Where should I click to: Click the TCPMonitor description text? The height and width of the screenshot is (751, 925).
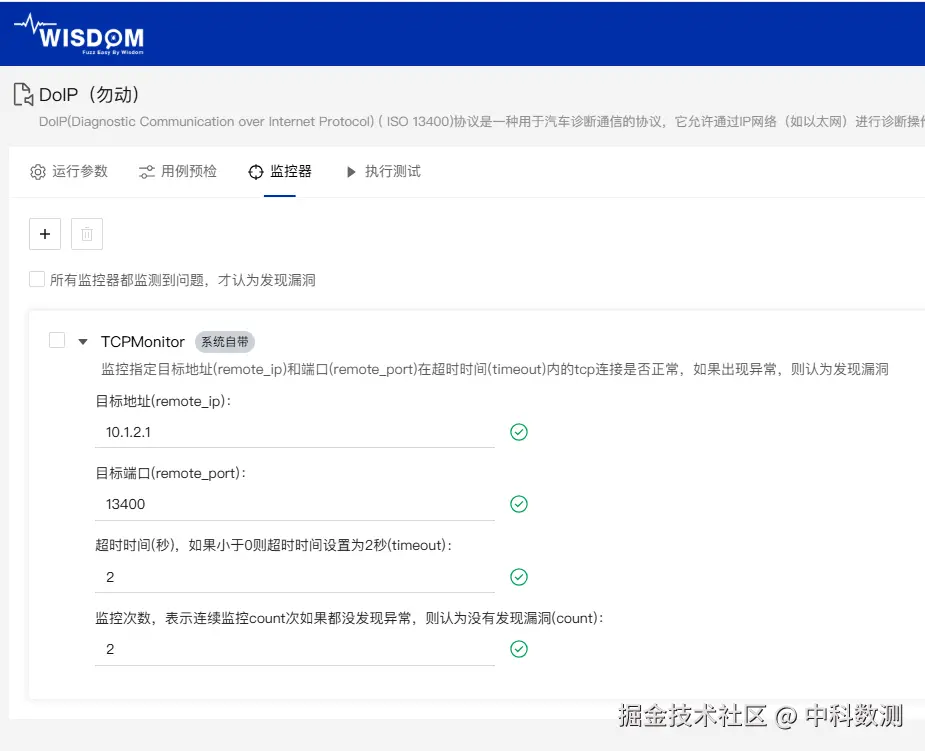point(494,369)
